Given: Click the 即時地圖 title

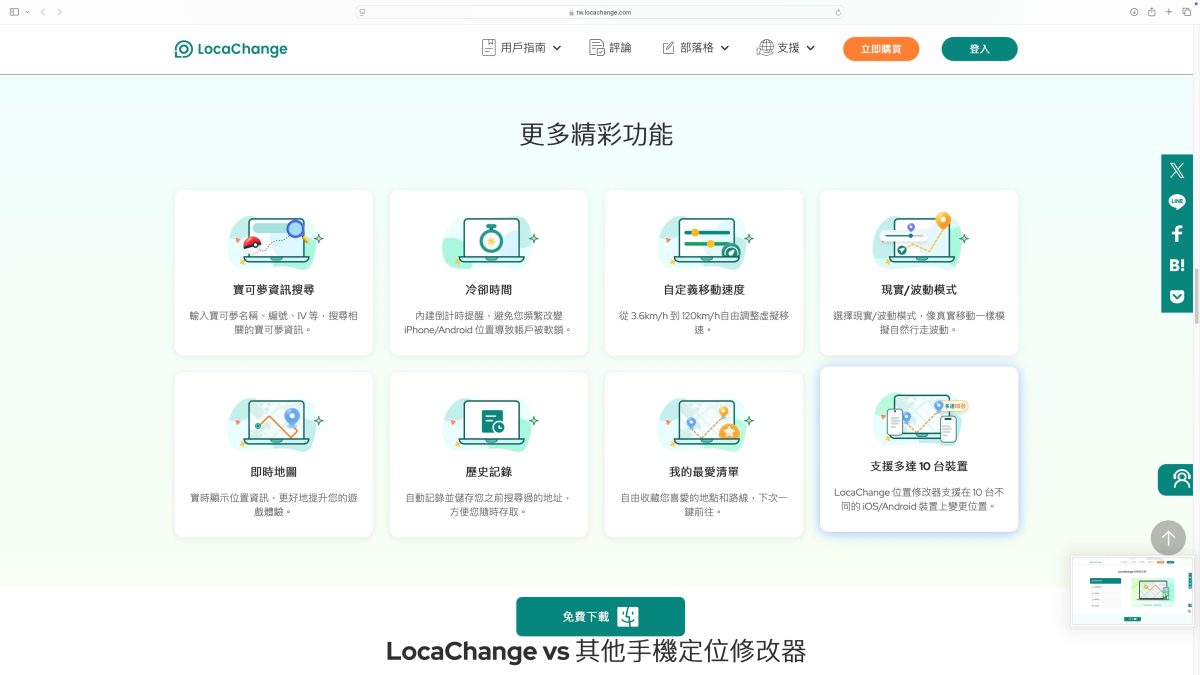Looking at the screenshot, I should point(274,472).
